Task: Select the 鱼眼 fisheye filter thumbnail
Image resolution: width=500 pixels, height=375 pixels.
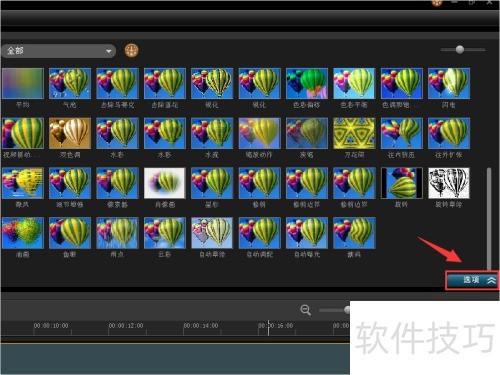Action: [x=70, y=233]
